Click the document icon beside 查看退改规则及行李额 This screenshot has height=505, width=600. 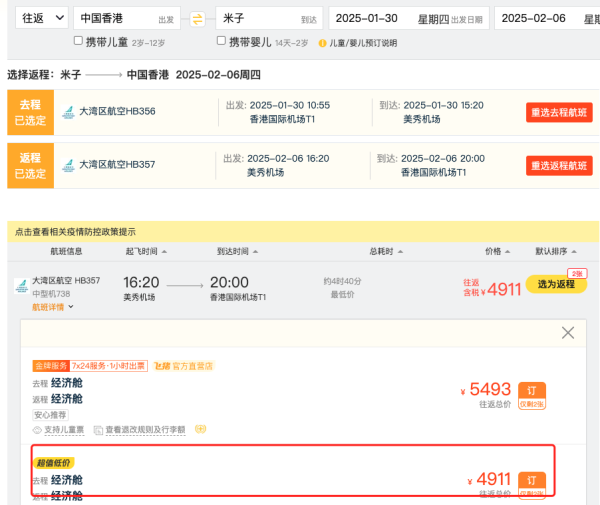tap(98, 430)
